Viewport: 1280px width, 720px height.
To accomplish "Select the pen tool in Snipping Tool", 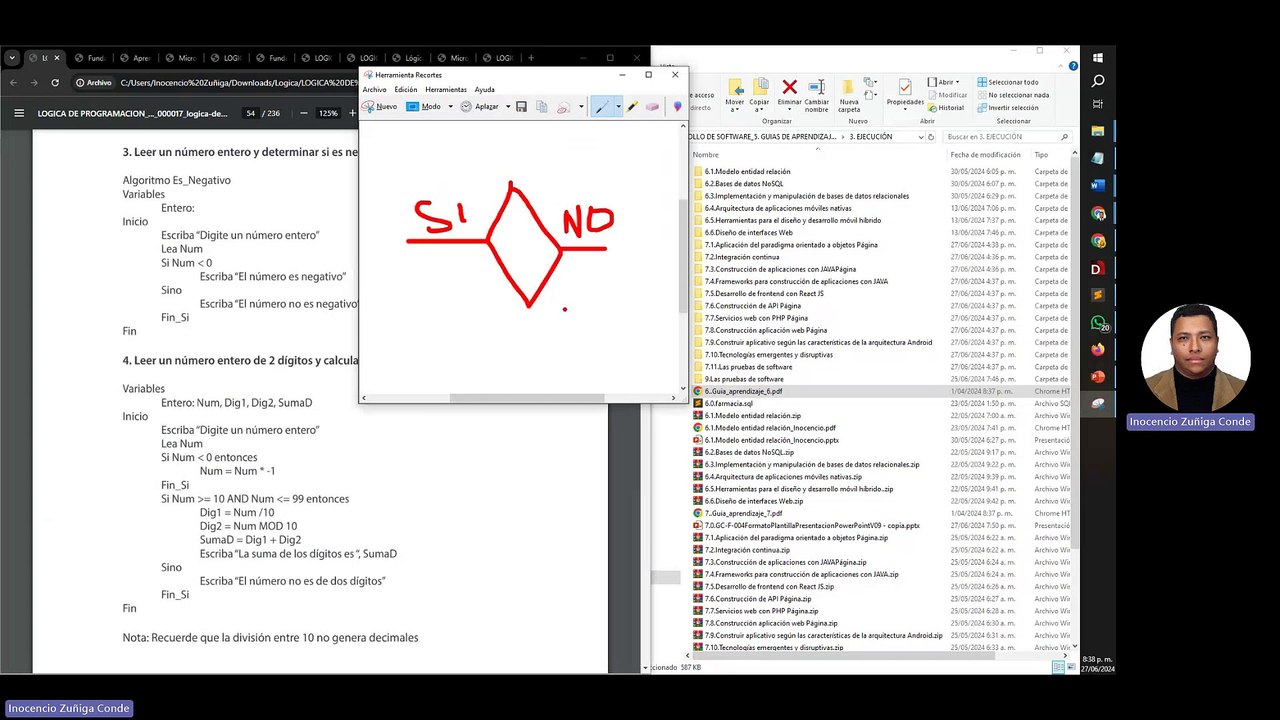I will (601, 106).
